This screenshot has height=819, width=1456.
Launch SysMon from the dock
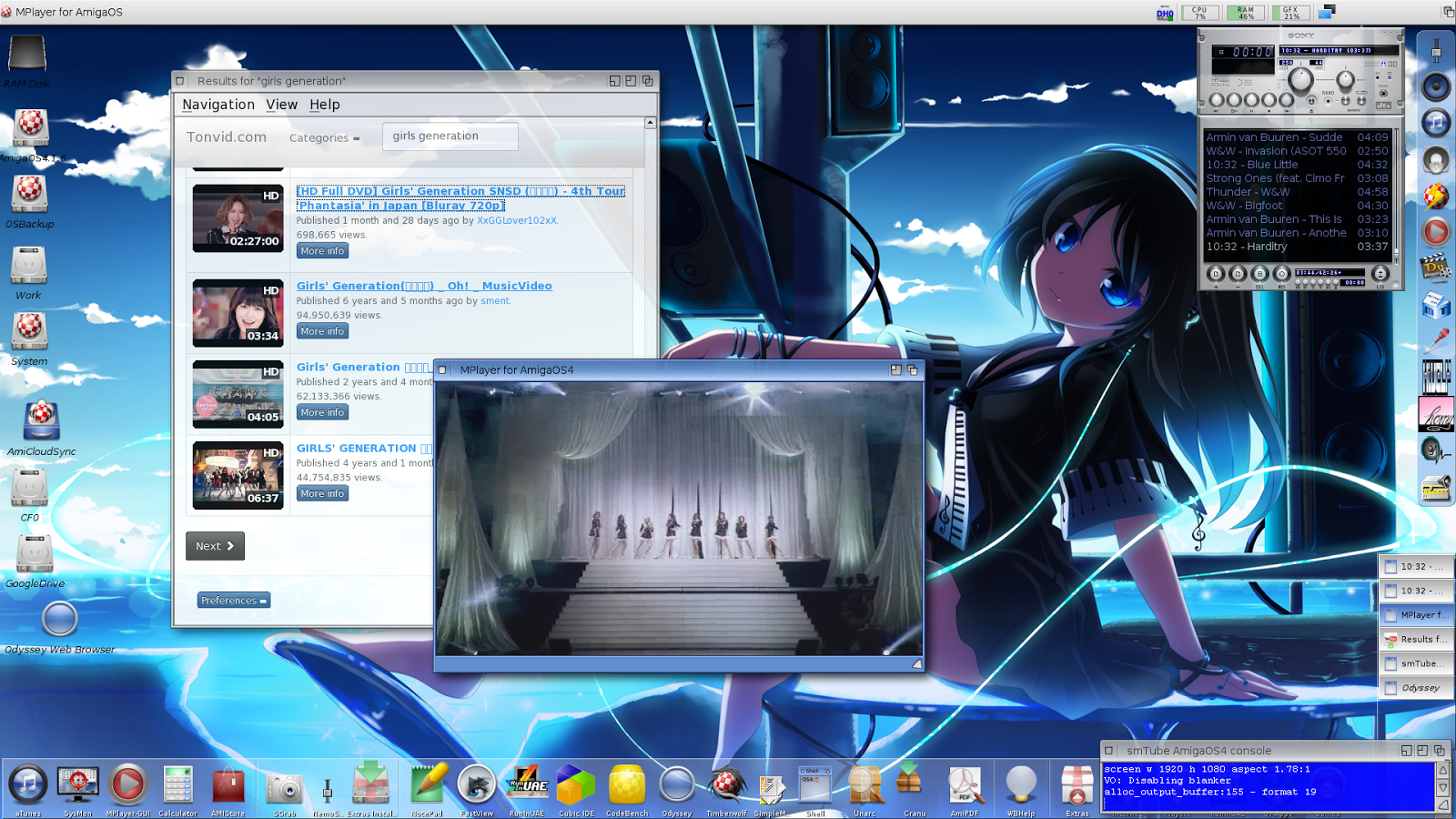tap(78, 785)
